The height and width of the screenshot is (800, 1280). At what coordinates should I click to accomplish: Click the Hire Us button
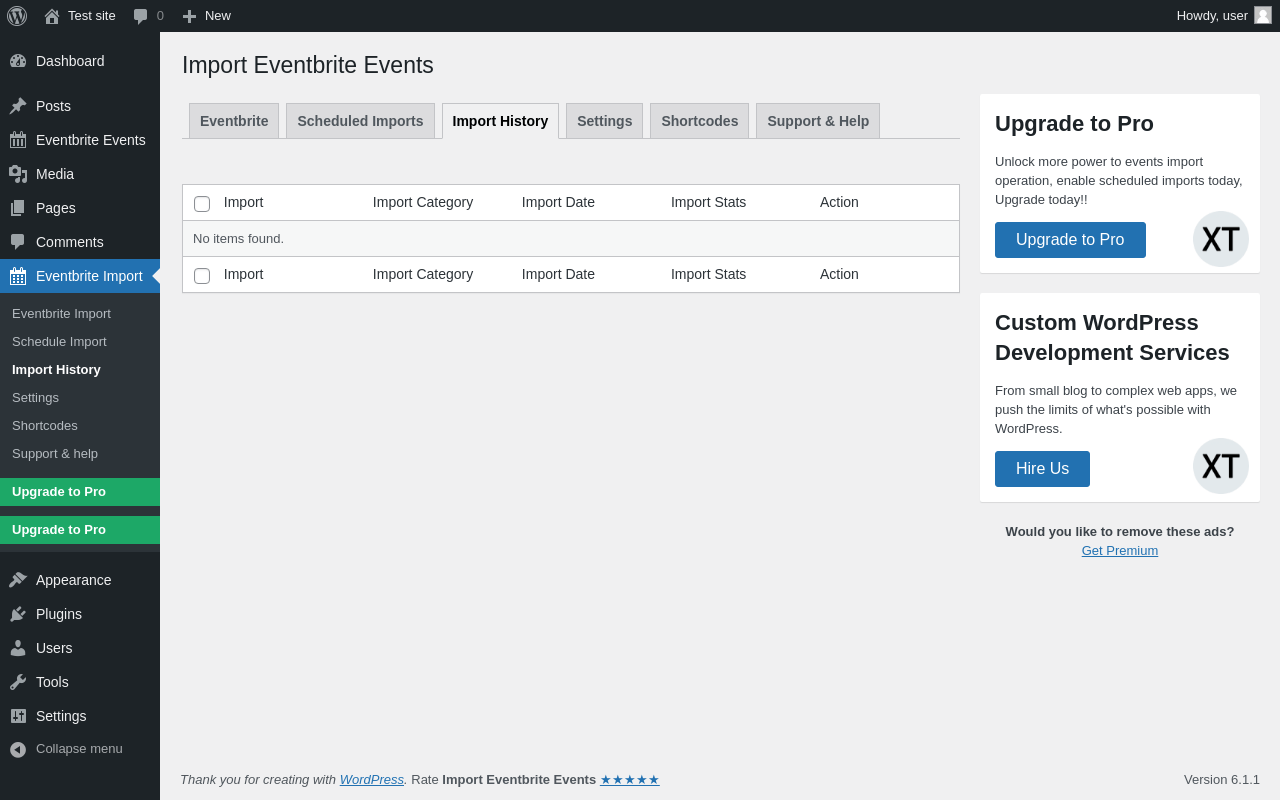point(1042,469)
